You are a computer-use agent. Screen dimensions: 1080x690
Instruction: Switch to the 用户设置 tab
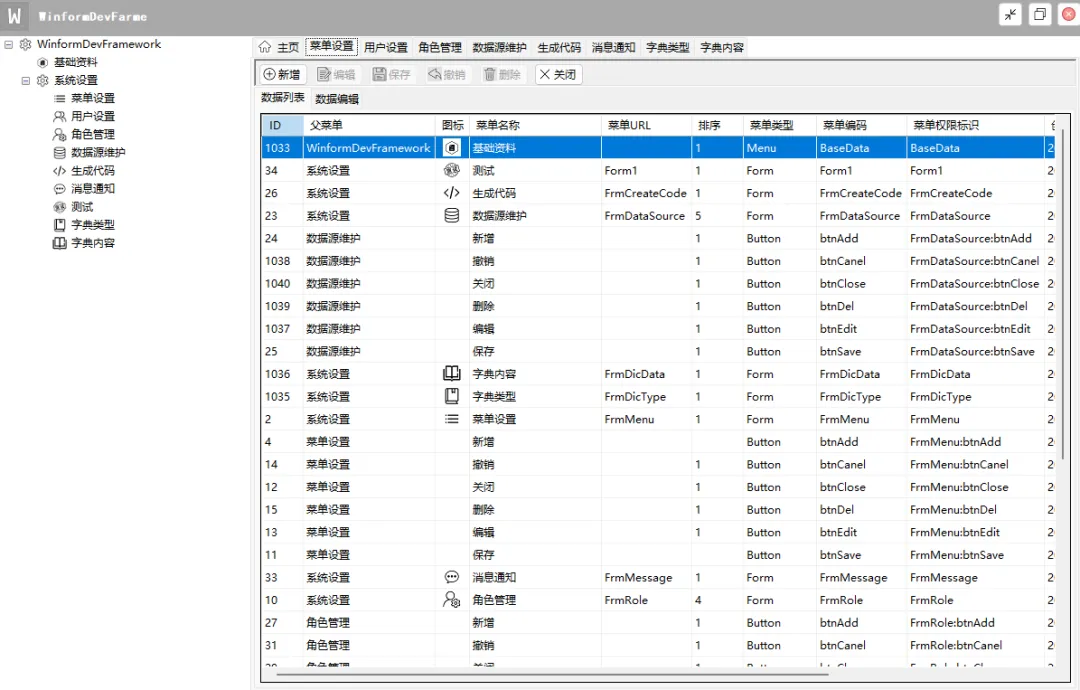click(385, 47)
